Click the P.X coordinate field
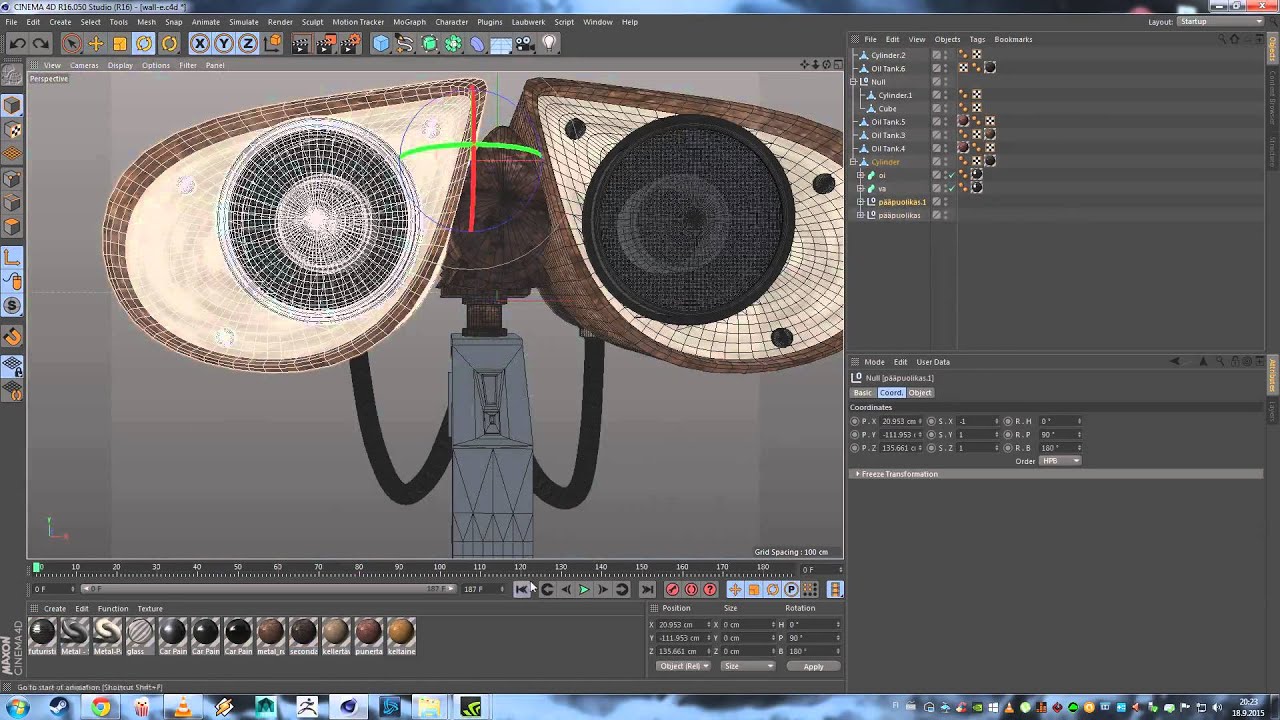The image size is (1280, 720). click(897, 421)
